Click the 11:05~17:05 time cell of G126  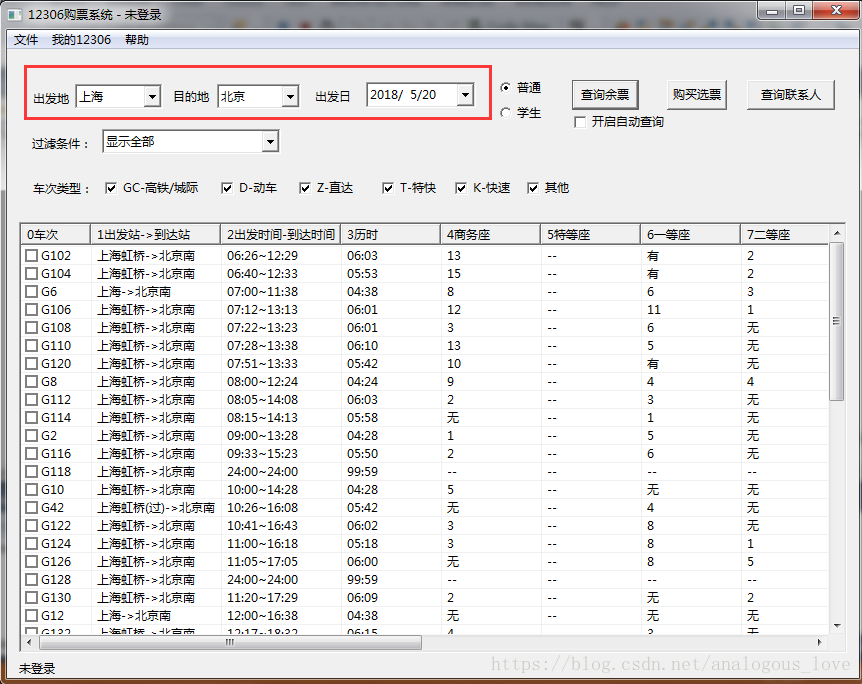(x=262, y=561)
